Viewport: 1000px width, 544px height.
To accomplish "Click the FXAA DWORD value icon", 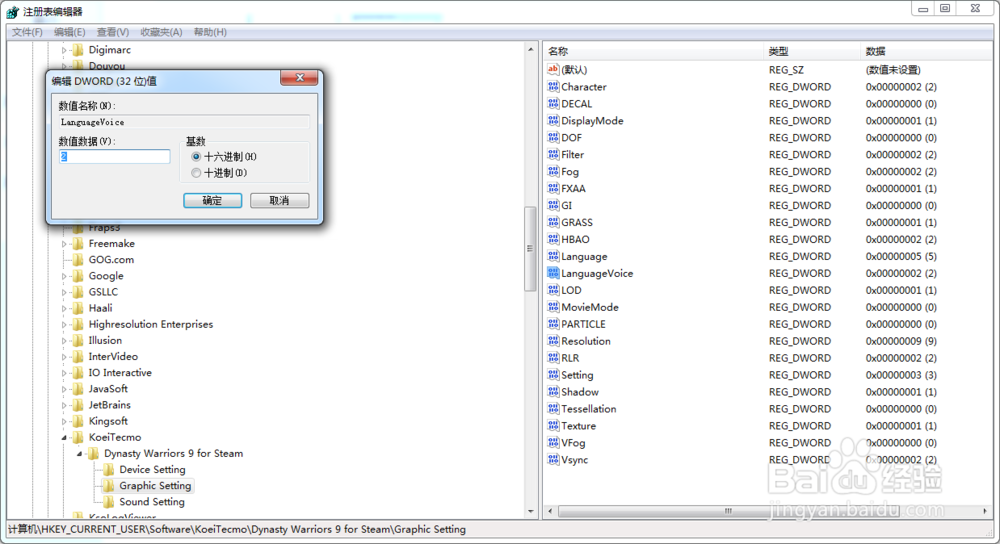I will click(x=553, y=188).
